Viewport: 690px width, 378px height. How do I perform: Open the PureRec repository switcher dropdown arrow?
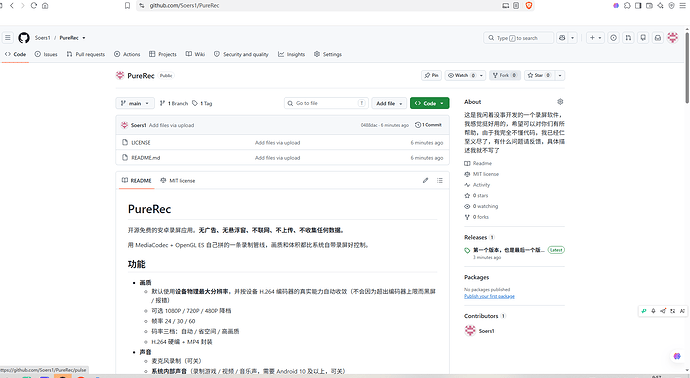click(84, 38)
